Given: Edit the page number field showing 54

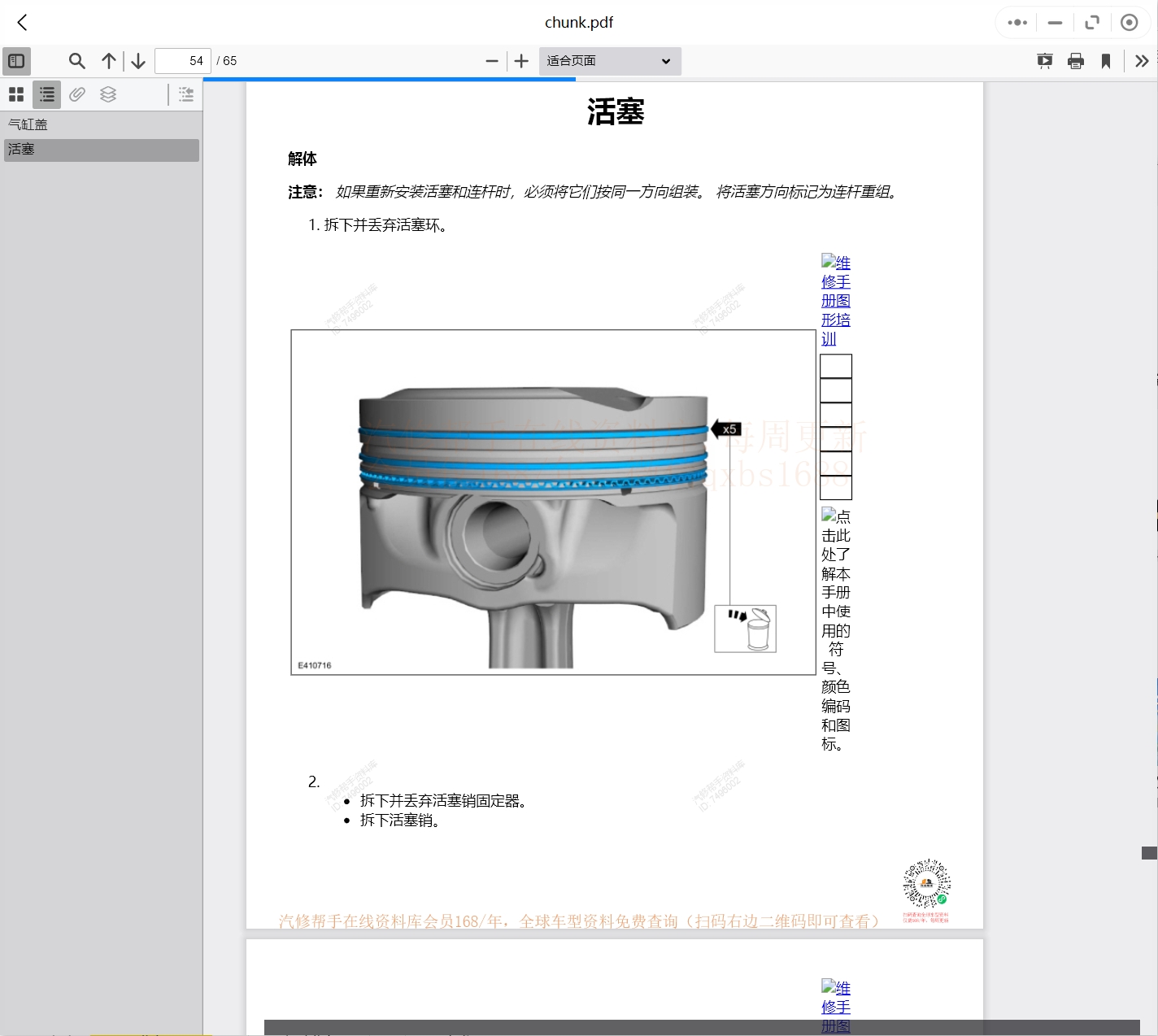Looking at the screenshot, I should 182,60.
